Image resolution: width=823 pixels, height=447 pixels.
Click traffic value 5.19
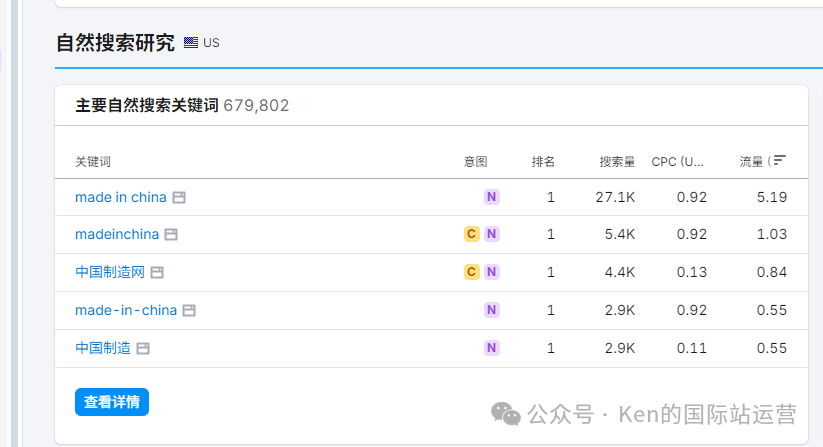772,197
